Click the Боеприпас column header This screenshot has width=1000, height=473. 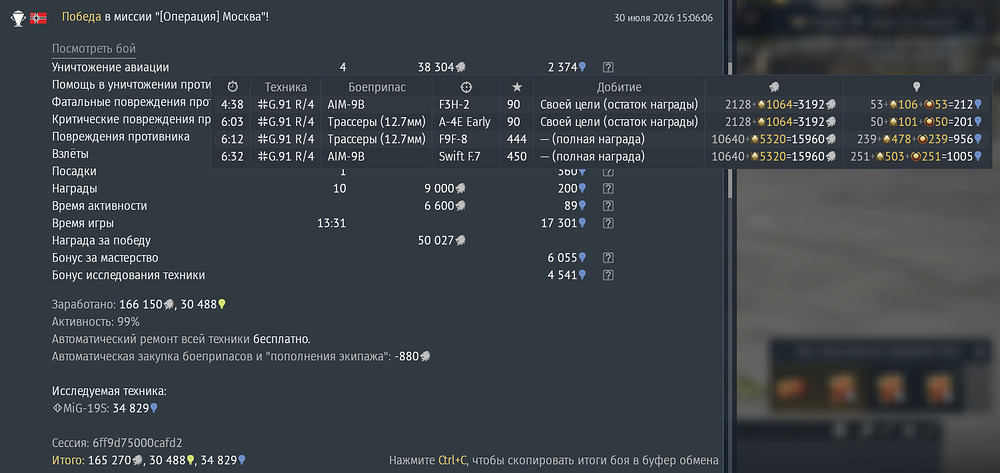(x=377, y=87)
